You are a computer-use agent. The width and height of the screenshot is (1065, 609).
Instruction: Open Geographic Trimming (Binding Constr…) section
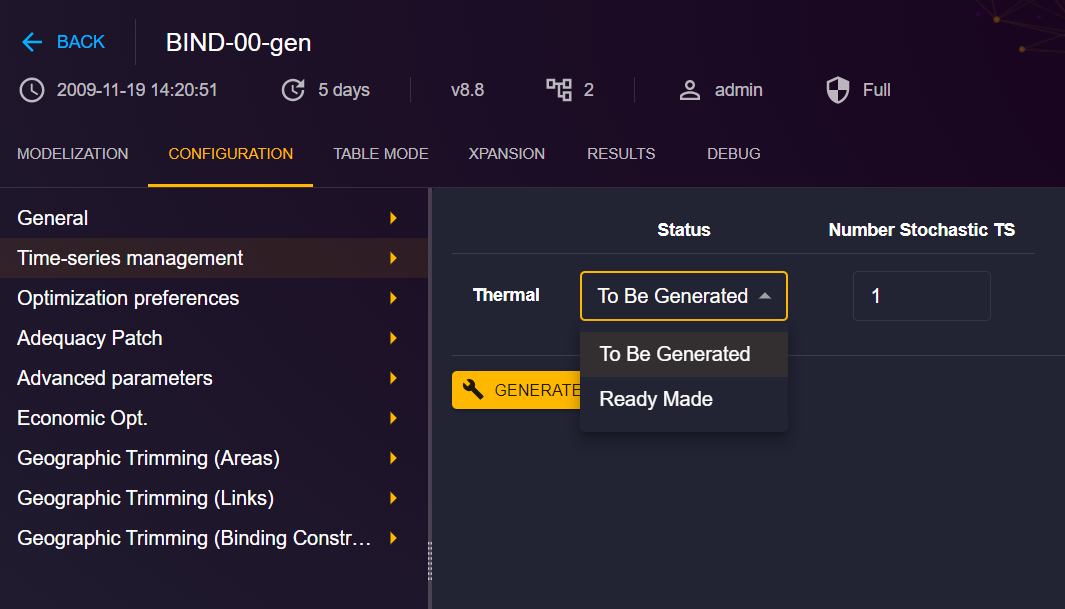tap(214, 538)
